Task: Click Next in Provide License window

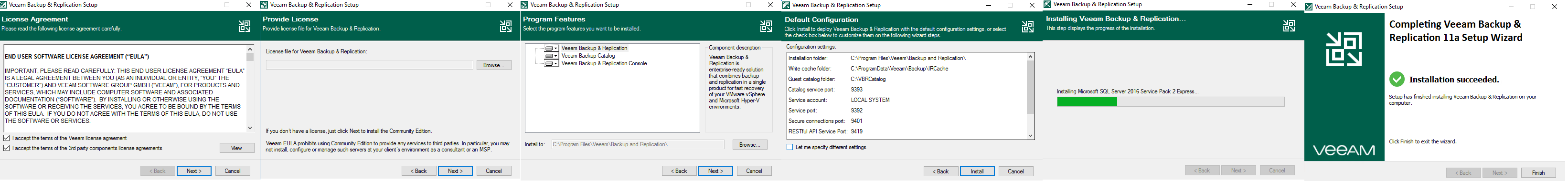Action: [455, 171]
